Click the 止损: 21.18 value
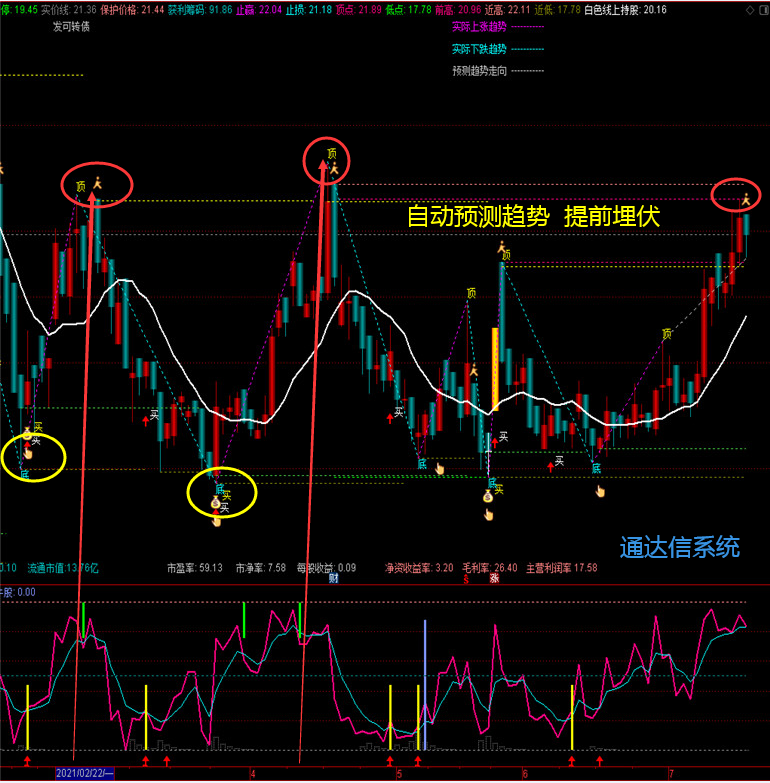This screenshot has height=783, width=770. (x=309, y=9)
